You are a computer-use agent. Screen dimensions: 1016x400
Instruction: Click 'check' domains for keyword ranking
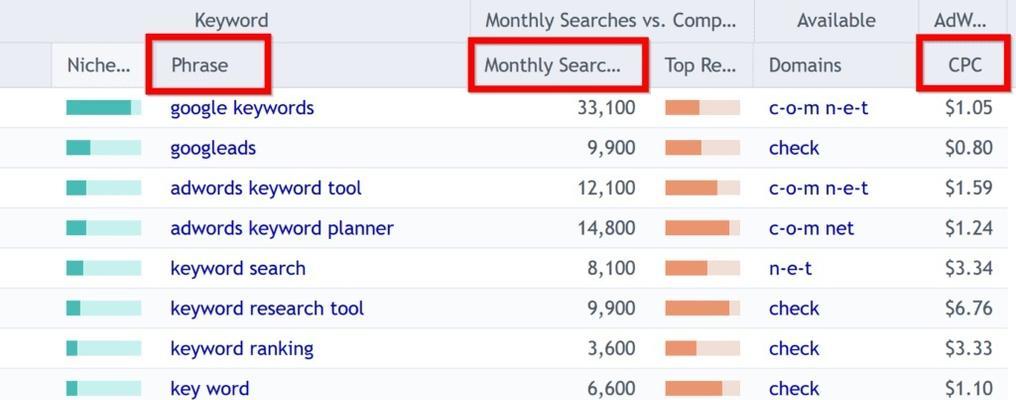point(794,349)
